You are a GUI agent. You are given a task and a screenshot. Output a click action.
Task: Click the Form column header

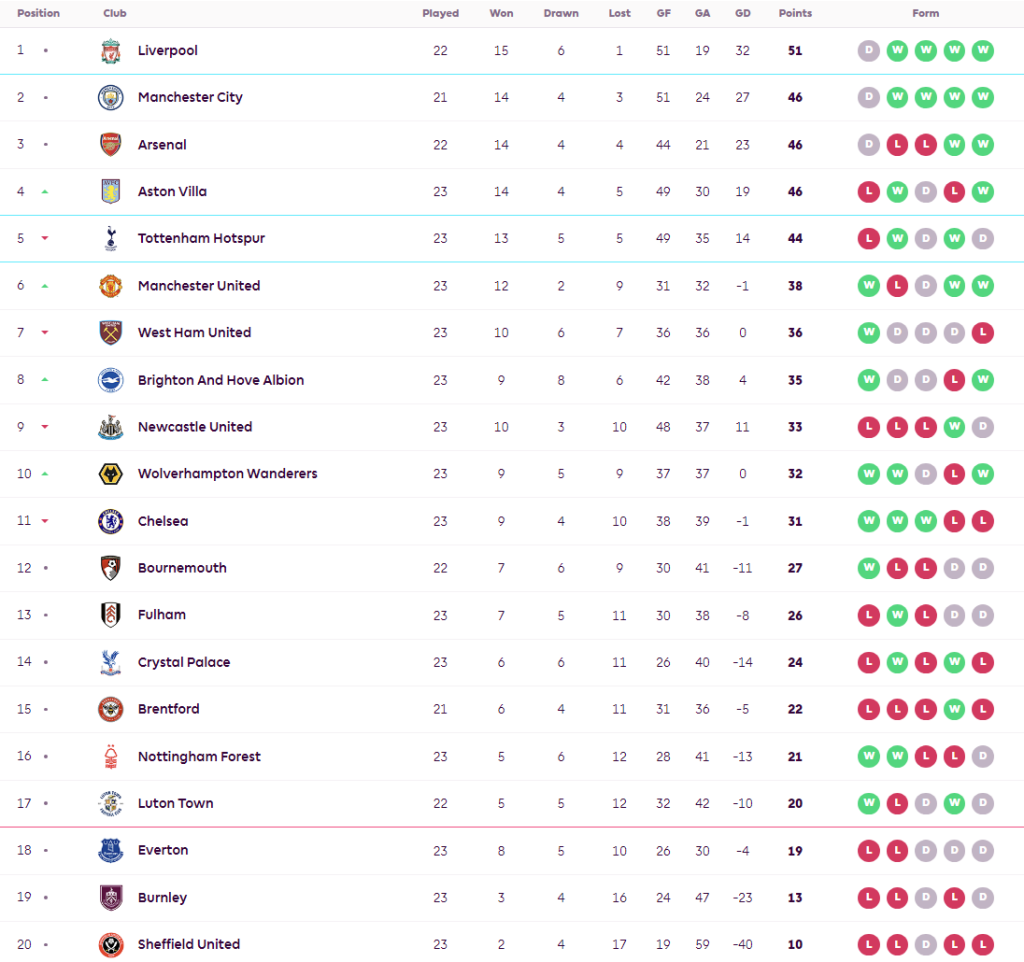[x=925, y=14]
